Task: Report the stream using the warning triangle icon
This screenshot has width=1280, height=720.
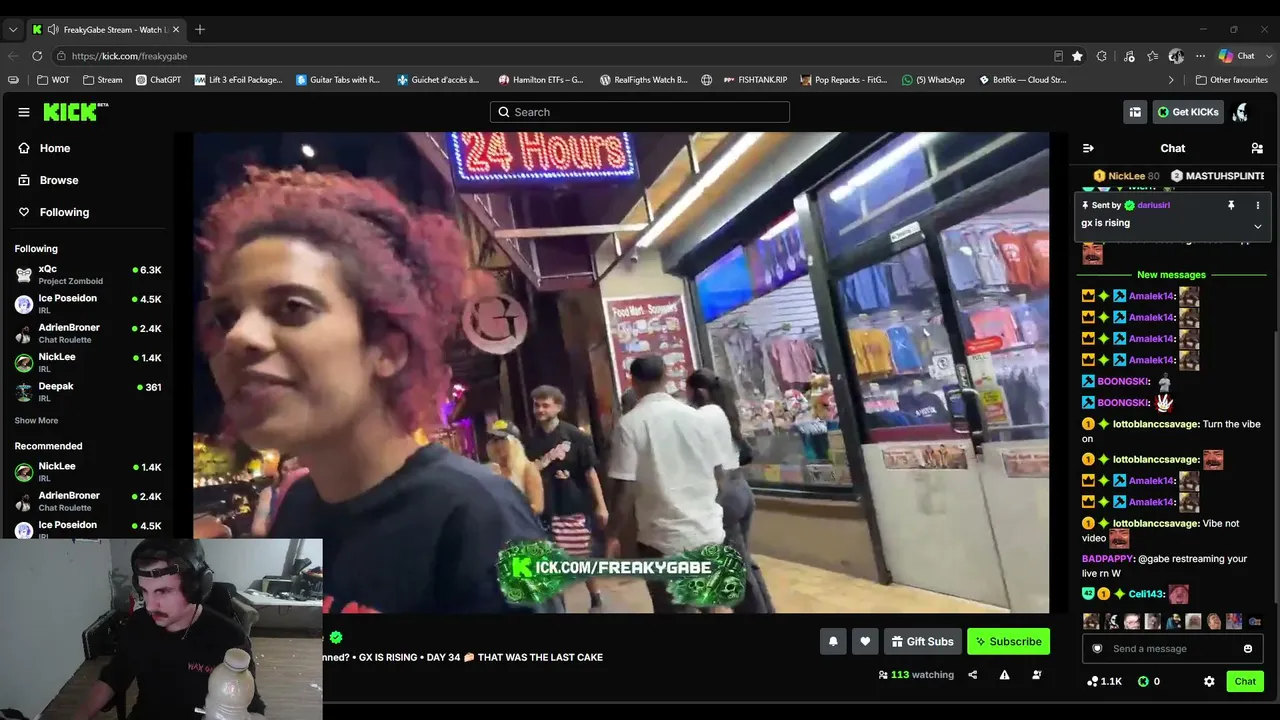Action: [1004, 675]
